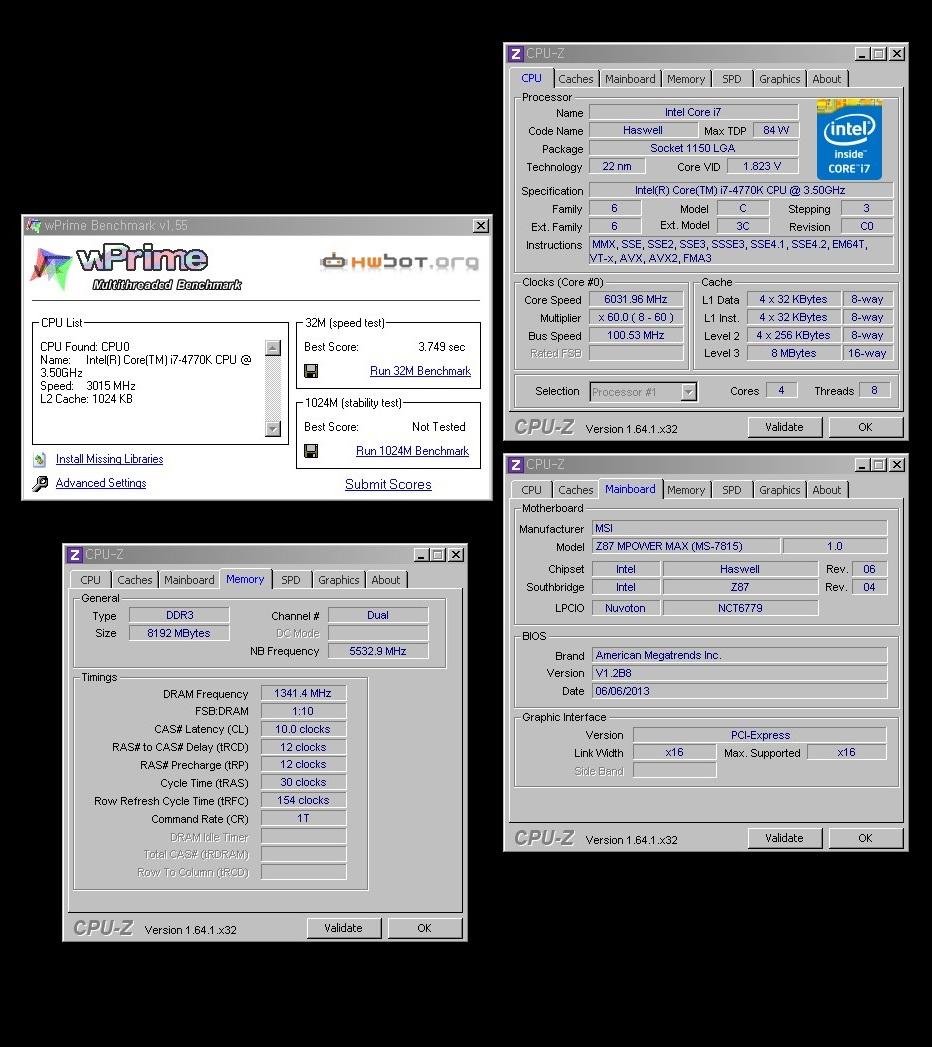Screen dimensions: 932x1047
Task: Click Validate in the Memory window
Action: pyautogui.click(x=343, y=929)
